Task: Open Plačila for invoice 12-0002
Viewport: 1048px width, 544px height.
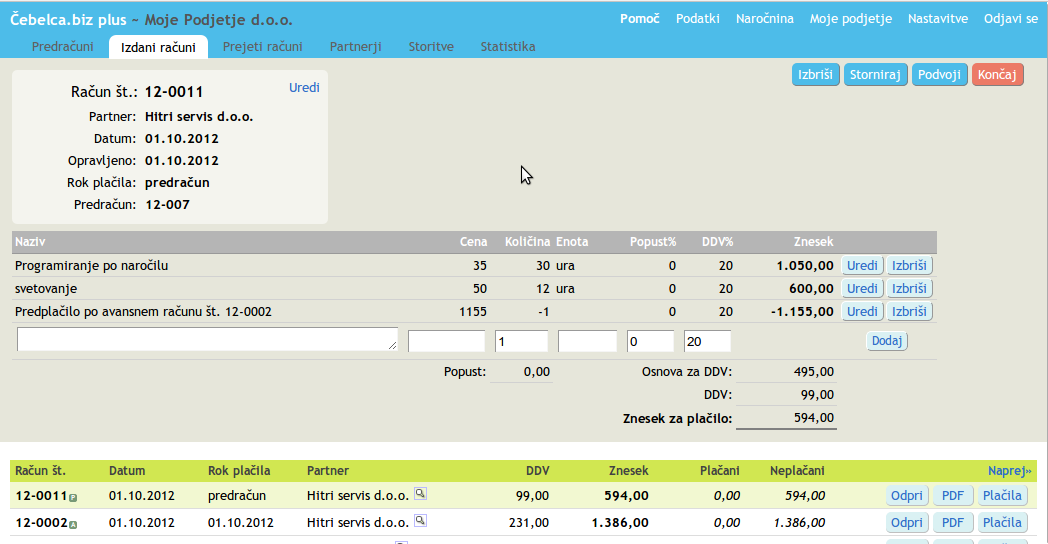Action: click(x=1002, y=522)
